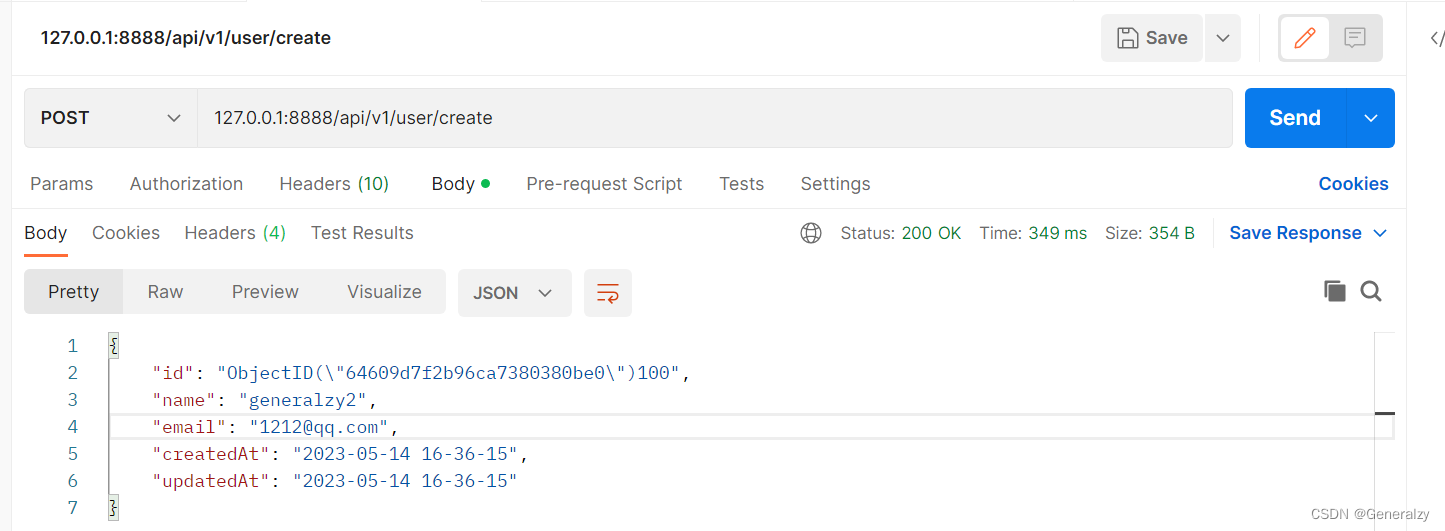This screenshot has width=1445, height=531.
Task: Select the response Body tab
Action: [x=46, y=233]
